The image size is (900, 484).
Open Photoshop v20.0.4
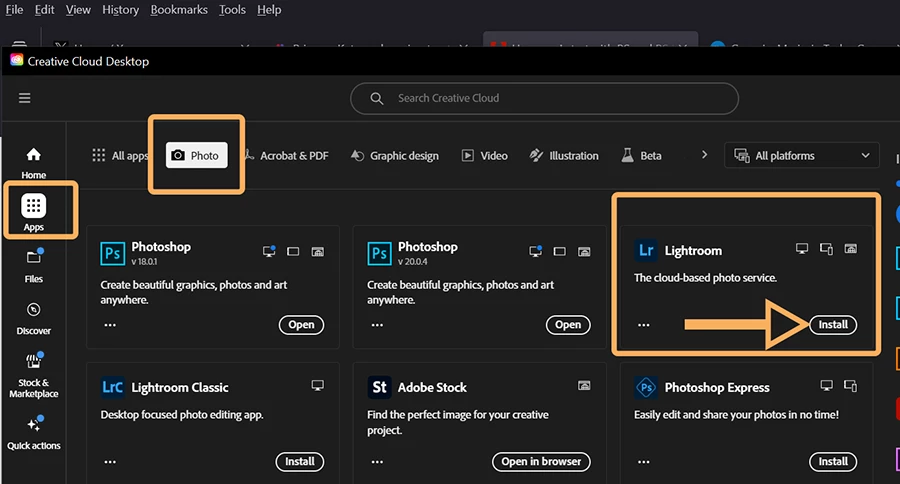[568, 324]
